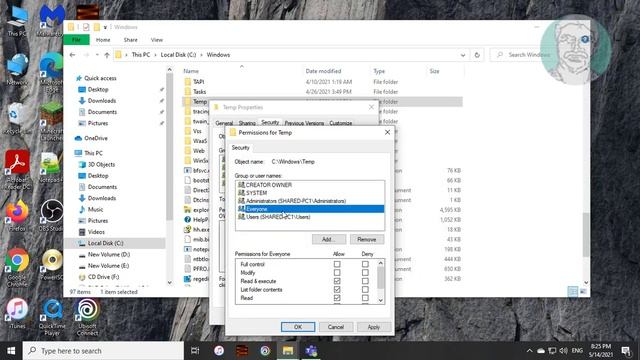Open recent locations dropdown in Explorer
Image resolution: width=640 pixels, height=360 pixels.
tap(97, 55)
